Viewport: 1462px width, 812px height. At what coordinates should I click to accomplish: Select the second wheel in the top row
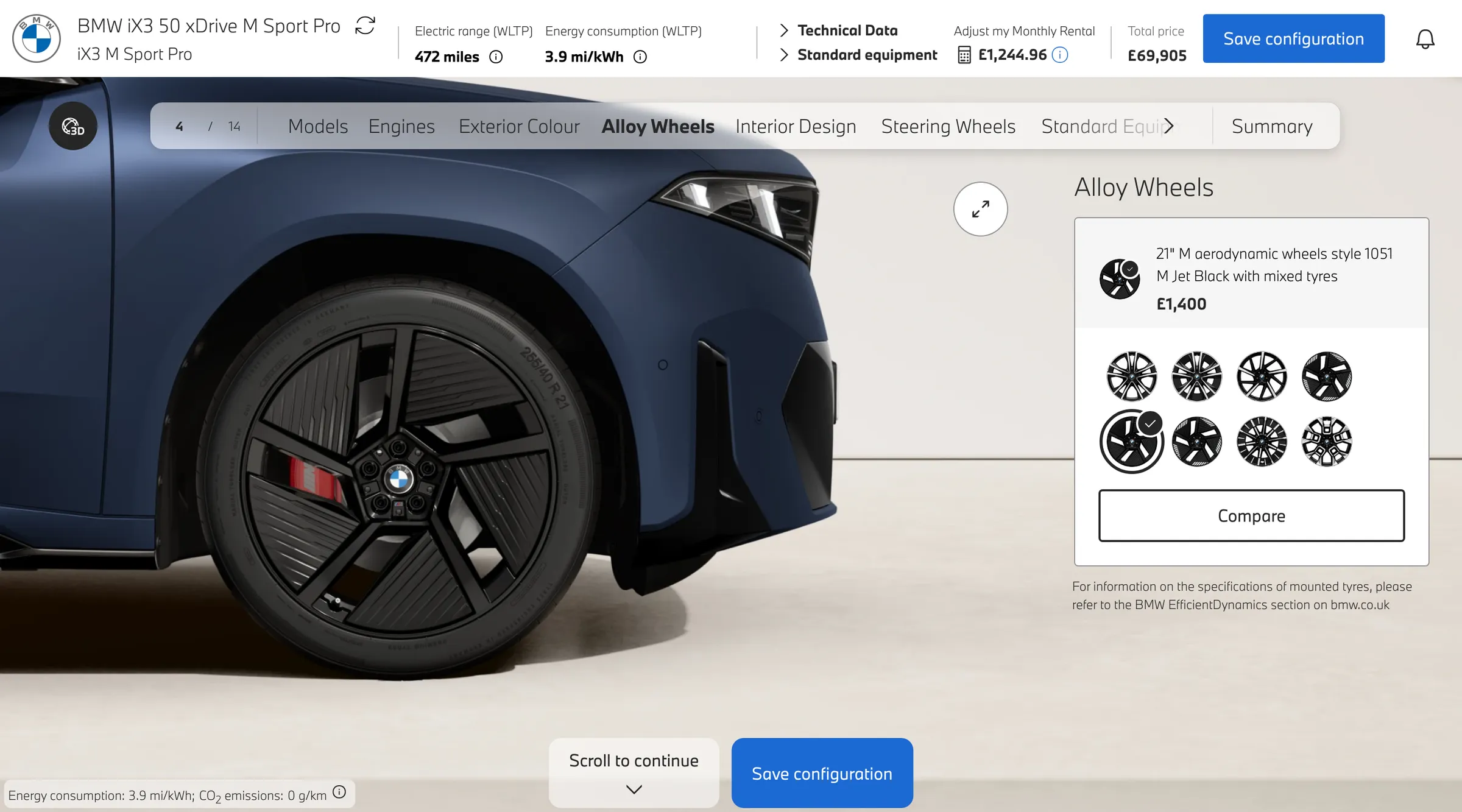1196,376
